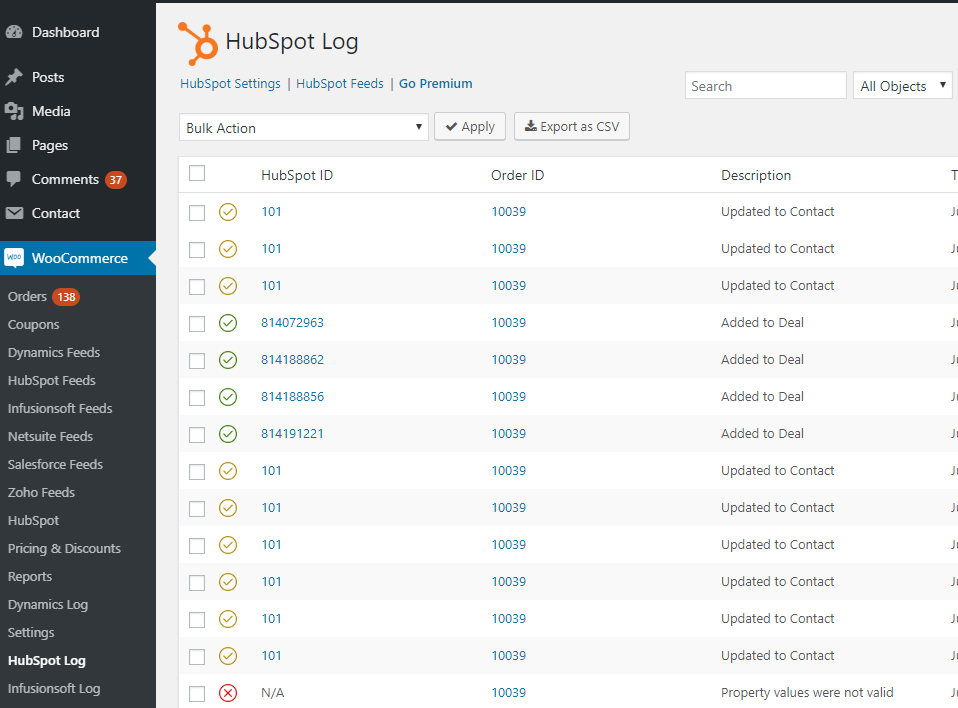The height and width of the screenshot is (708, 958).
Task: Sort by Order ID column header
Action: point(517,175)
